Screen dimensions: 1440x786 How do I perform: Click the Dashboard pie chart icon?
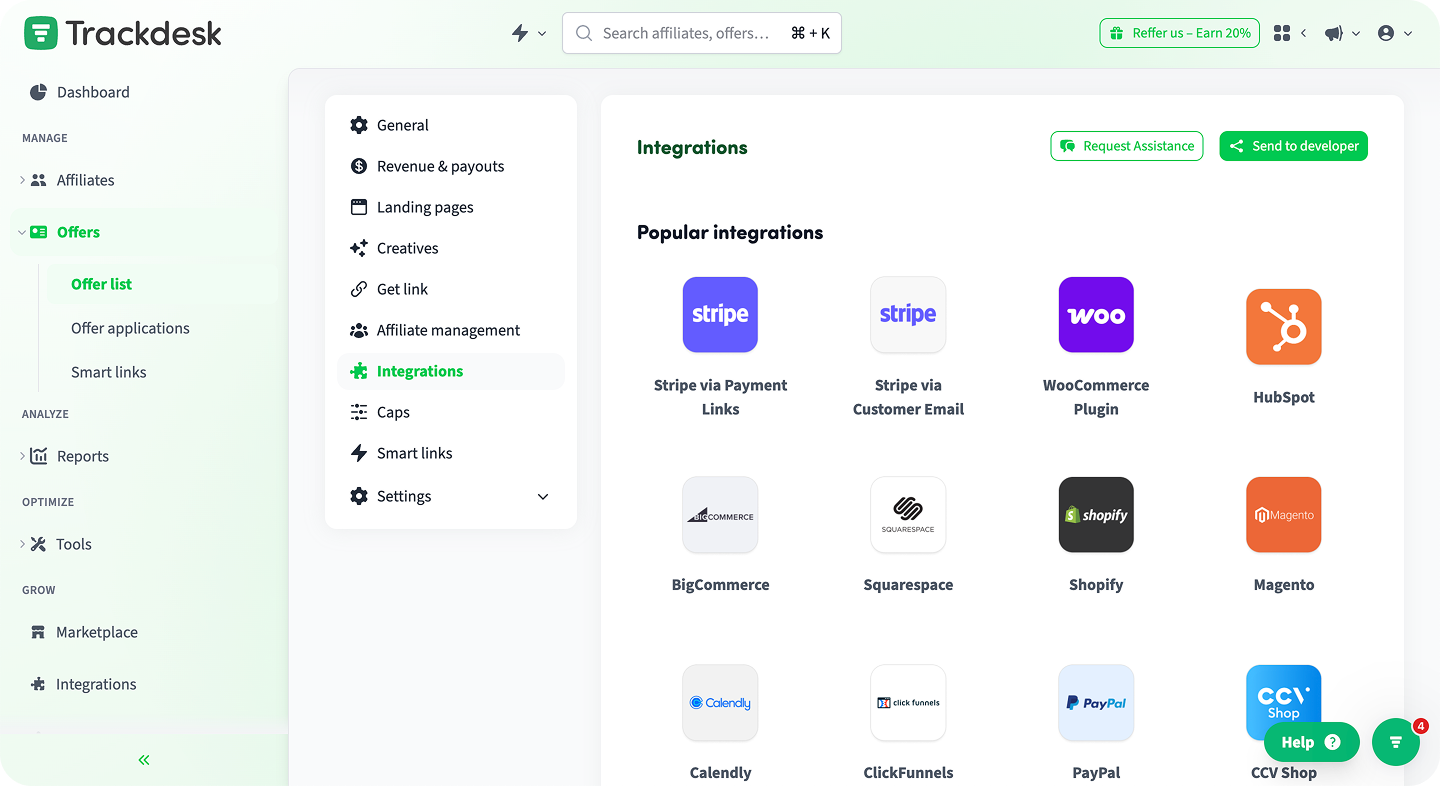click(39, 92)
